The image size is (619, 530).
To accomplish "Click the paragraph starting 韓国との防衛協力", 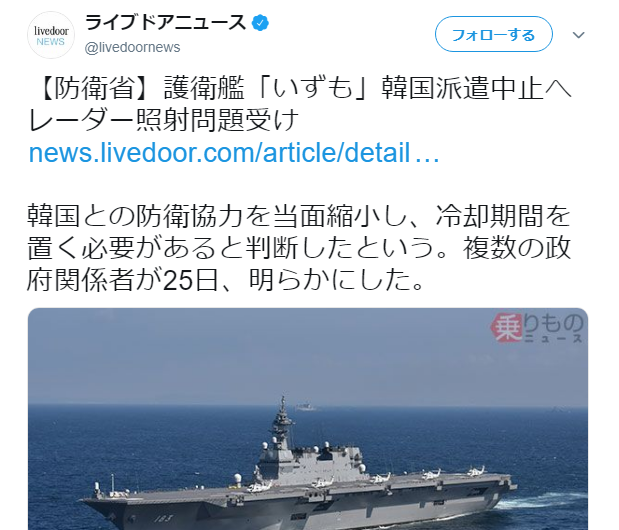I will pos(299,248).
